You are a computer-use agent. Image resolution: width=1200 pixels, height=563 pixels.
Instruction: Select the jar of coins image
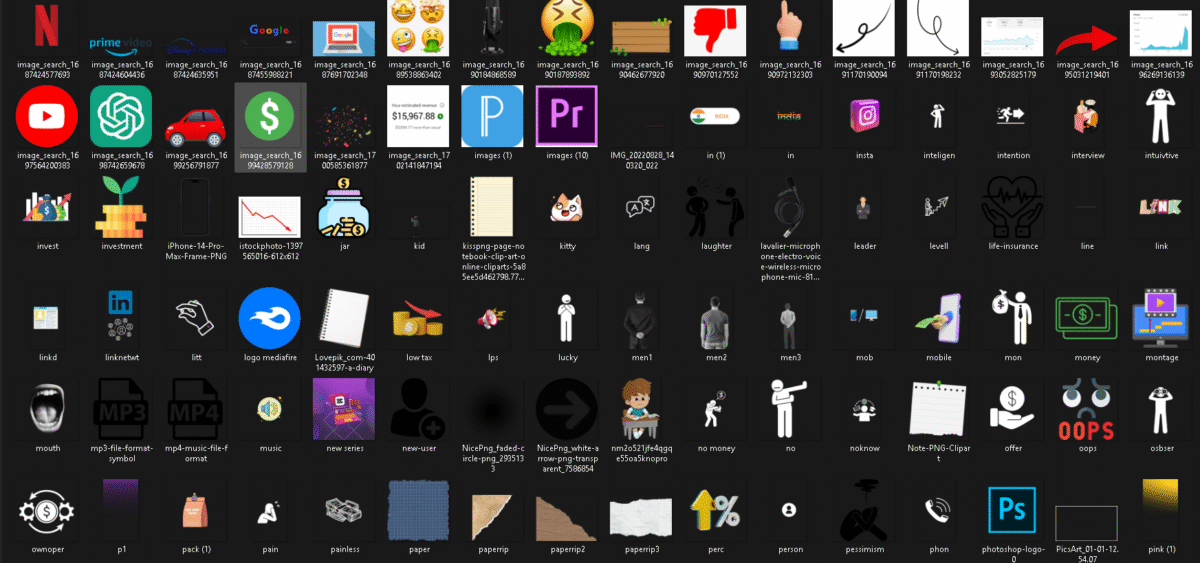[343, 207]
